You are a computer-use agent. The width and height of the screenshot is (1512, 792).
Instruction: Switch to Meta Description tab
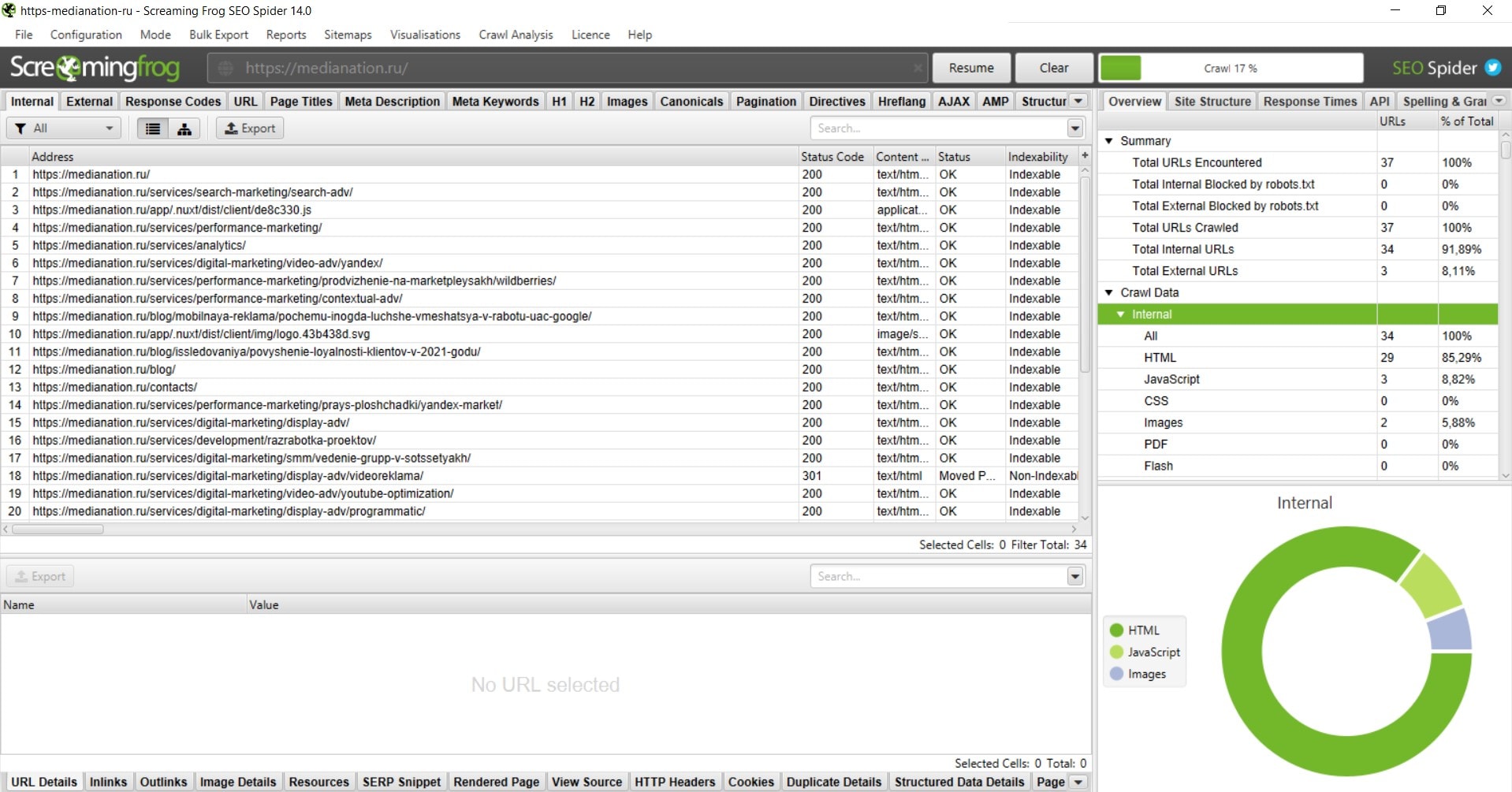[392, 102]
